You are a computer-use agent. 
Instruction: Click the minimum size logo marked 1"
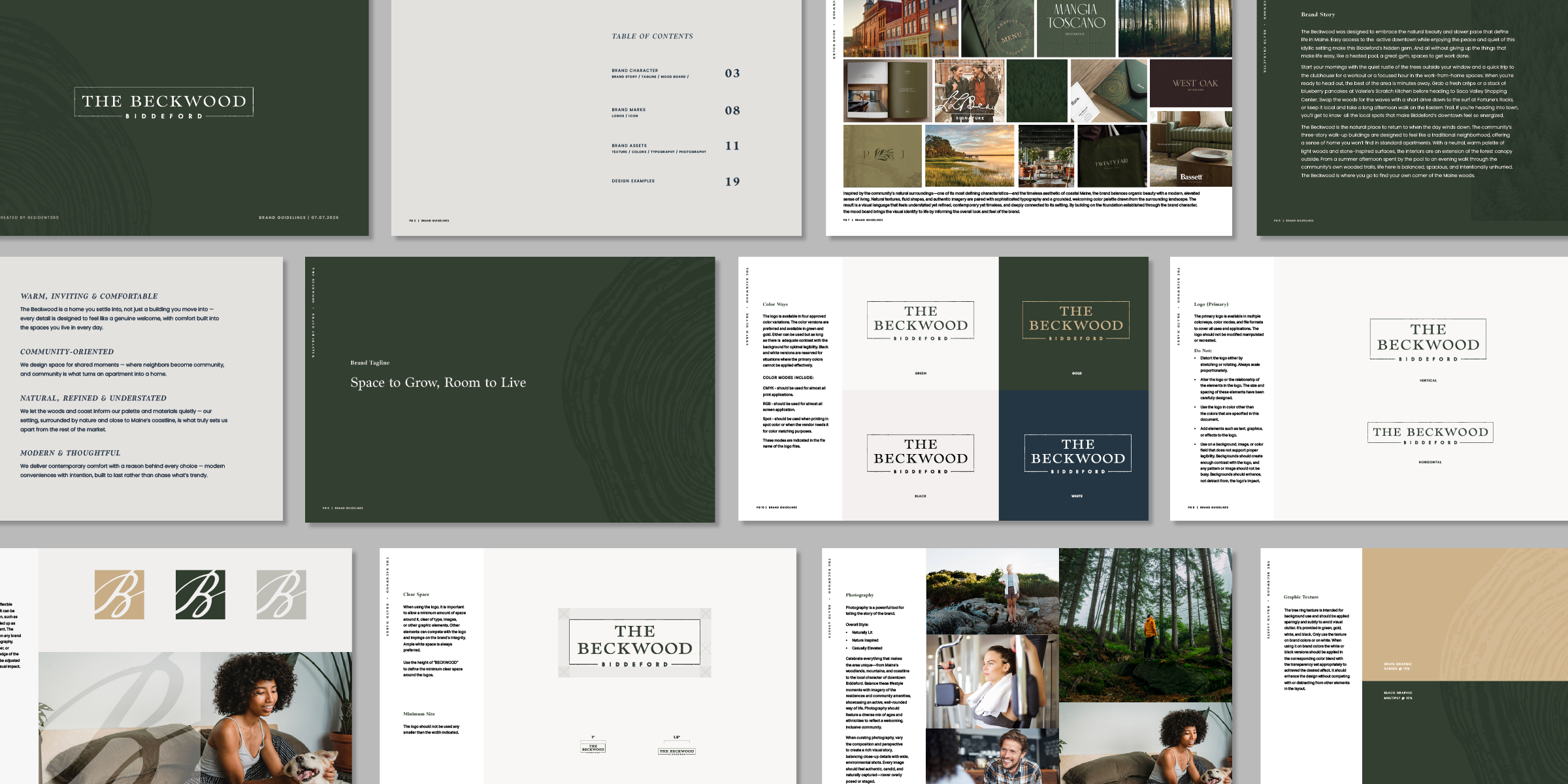click(593, 747)
